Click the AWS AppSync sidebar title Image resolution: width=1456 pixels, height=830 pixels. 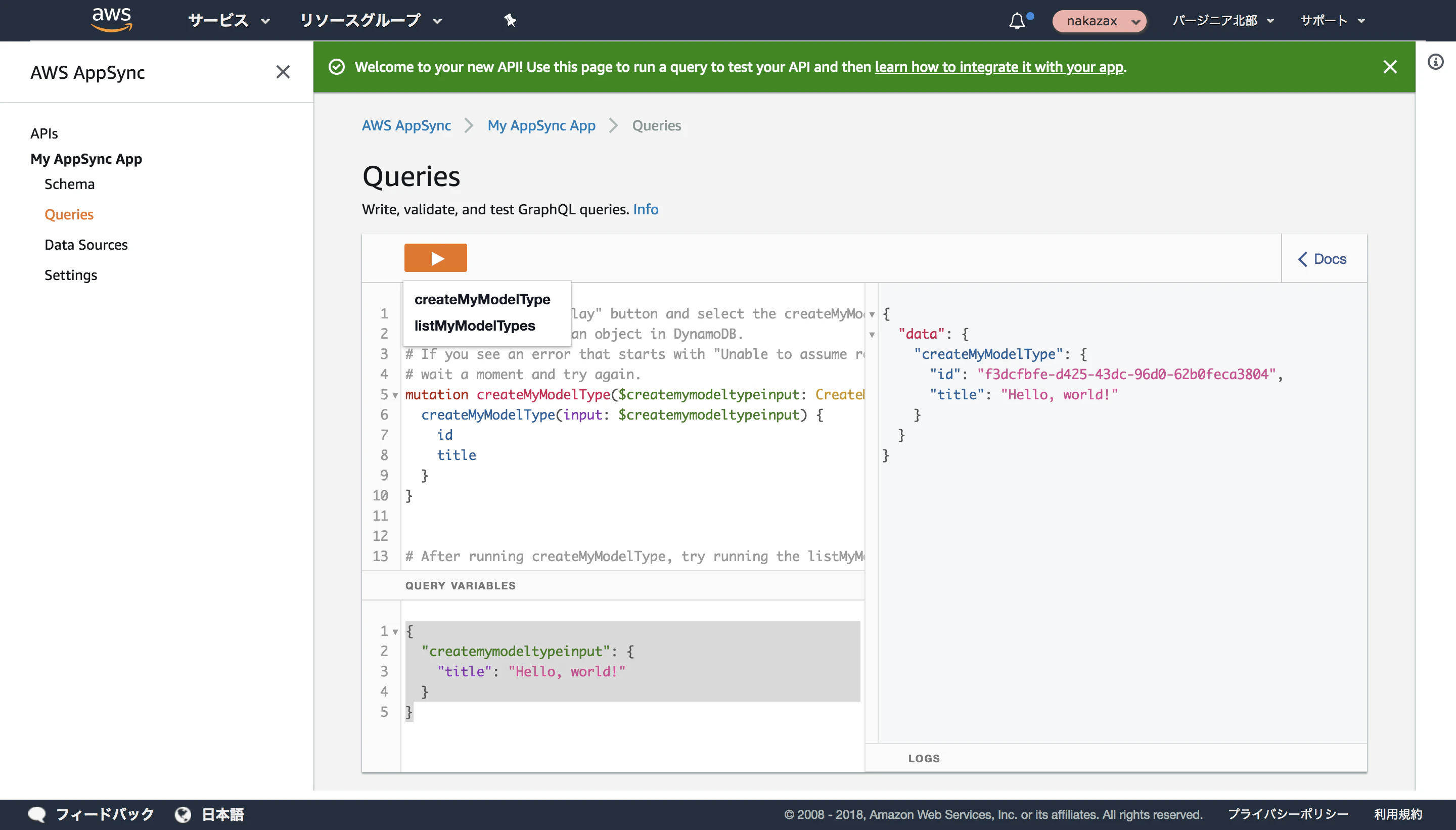(x=88, y=72)
